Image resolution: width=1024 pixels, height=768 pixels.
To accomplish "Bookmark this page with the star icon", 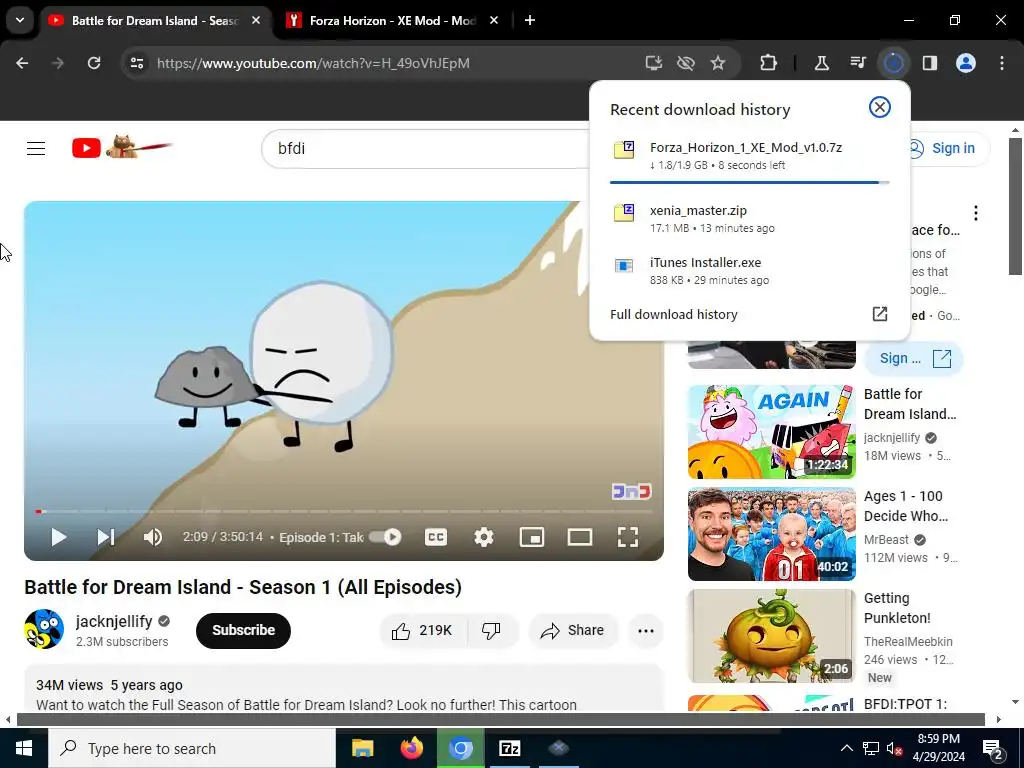I will (x=718, y=63).
